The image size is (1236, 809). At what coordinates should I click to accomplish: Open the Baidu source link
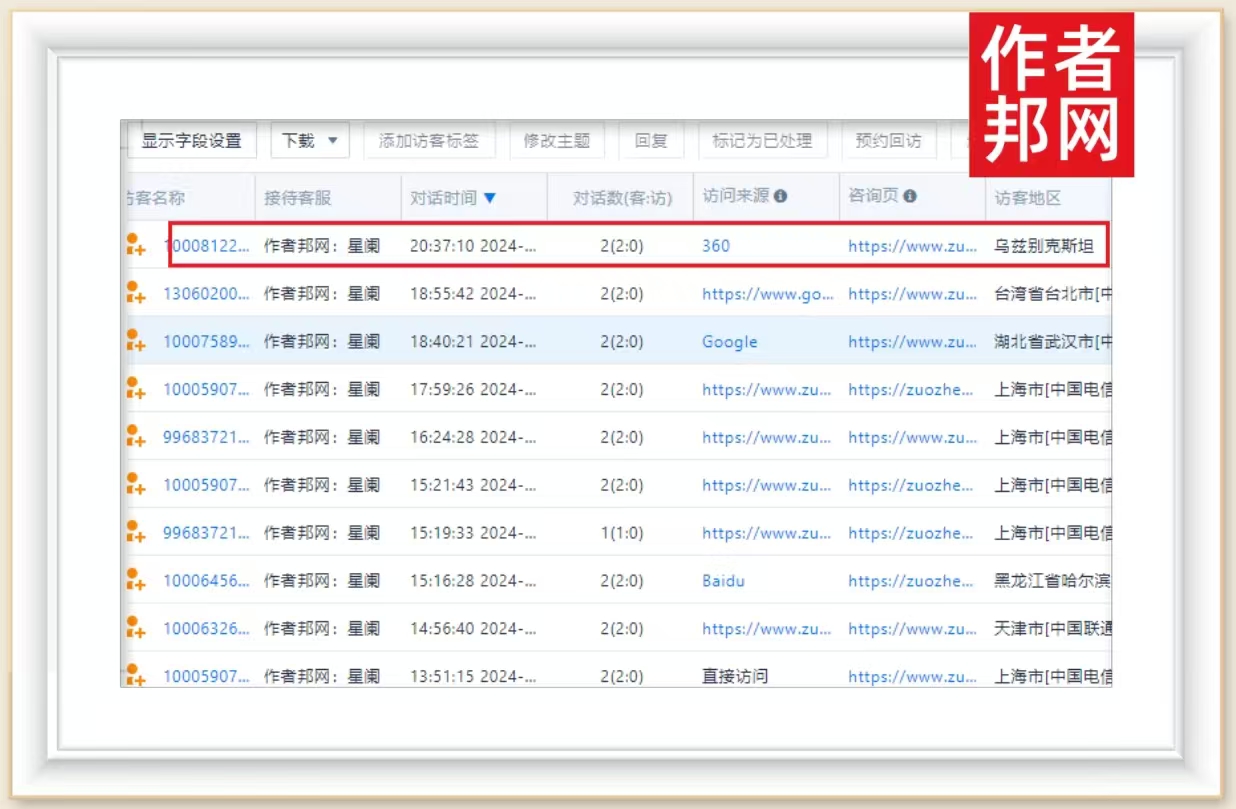[x=723, y=581]
